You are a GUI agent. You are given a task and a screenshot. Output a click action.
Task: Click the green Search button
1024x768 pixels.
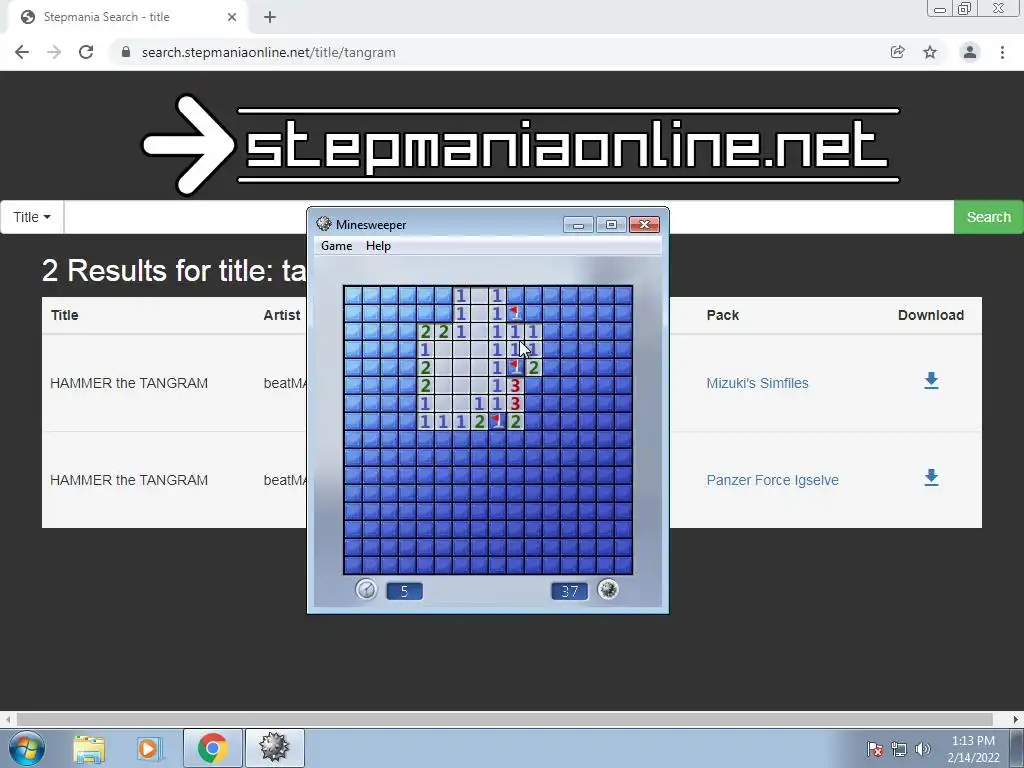pyautogui.click(x=988, y=217)
